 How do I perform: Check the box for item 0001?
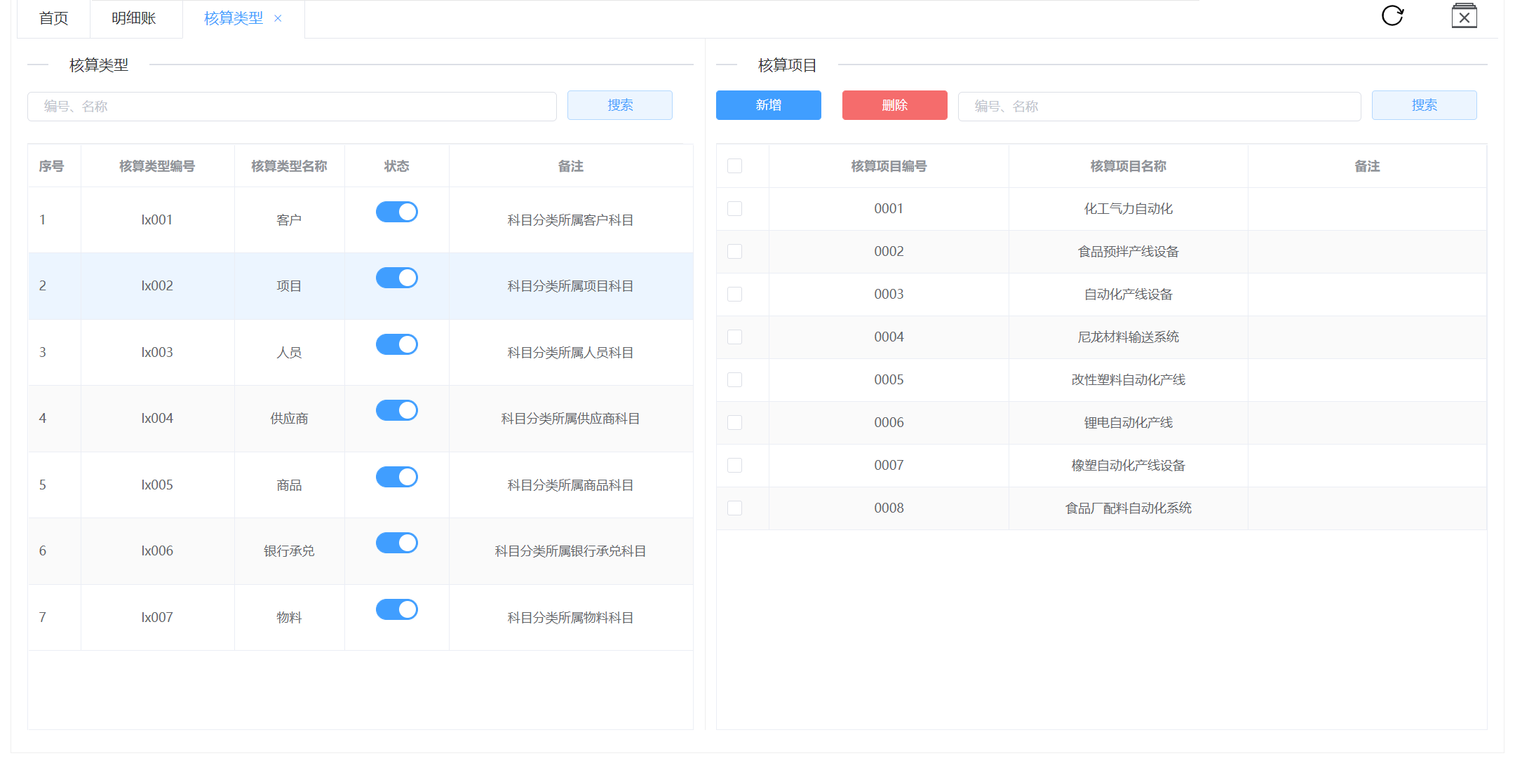[734, 209]
